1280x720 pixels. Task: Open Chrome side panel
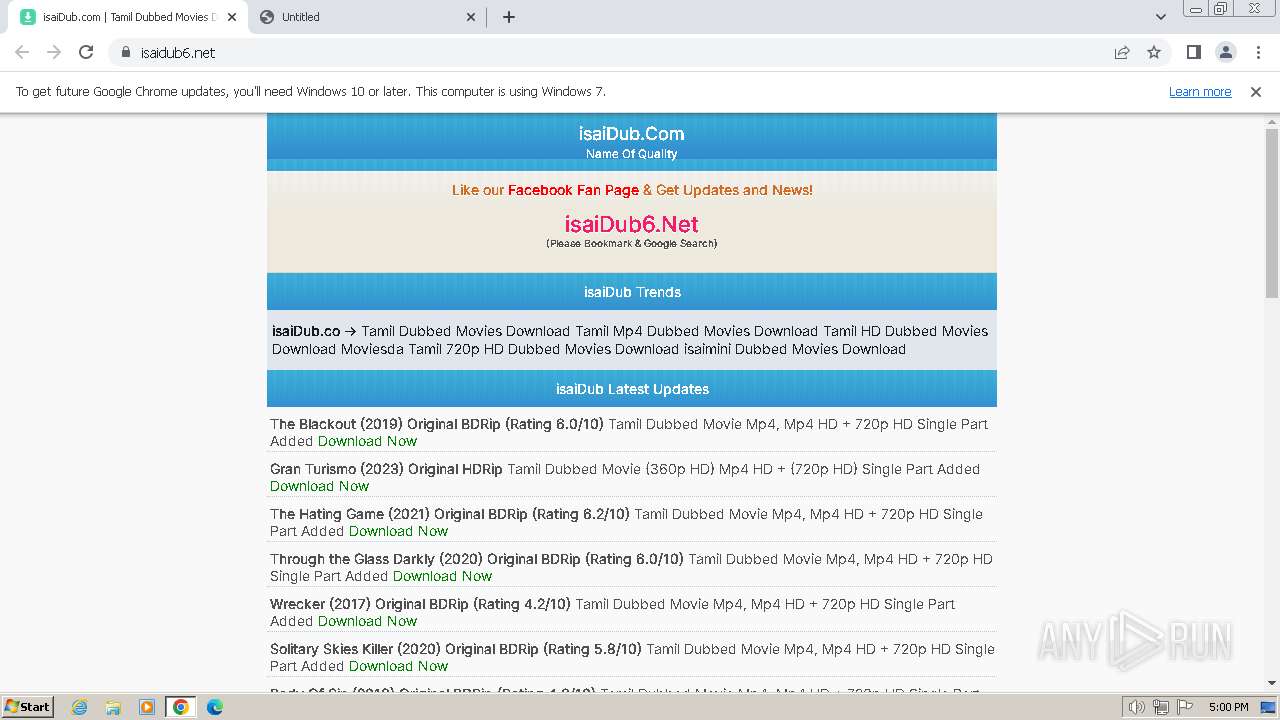point(1193,52)
